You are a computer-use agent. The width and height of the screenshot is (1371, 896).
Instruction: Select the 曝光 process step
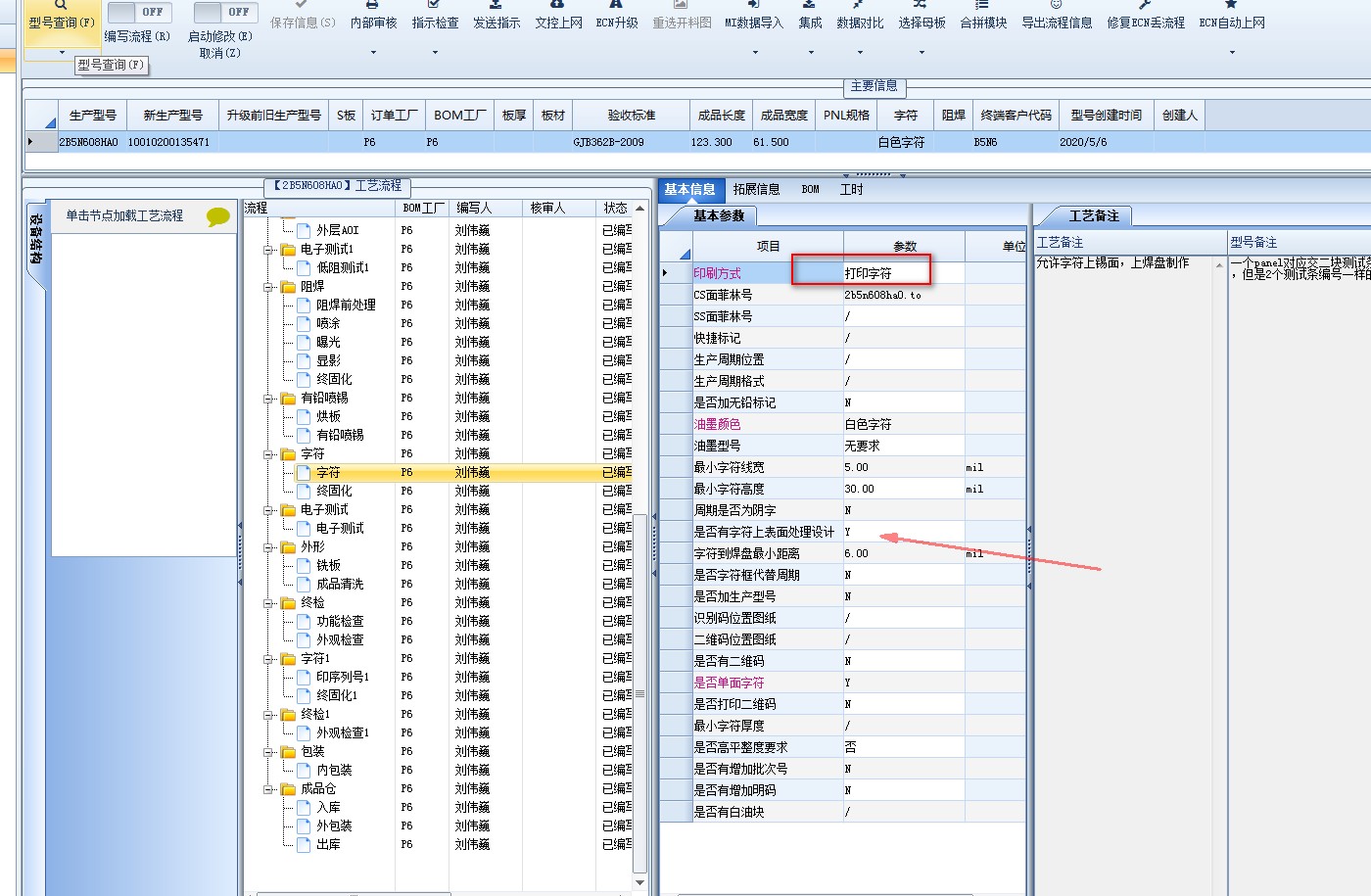click(x=328, y=342)
